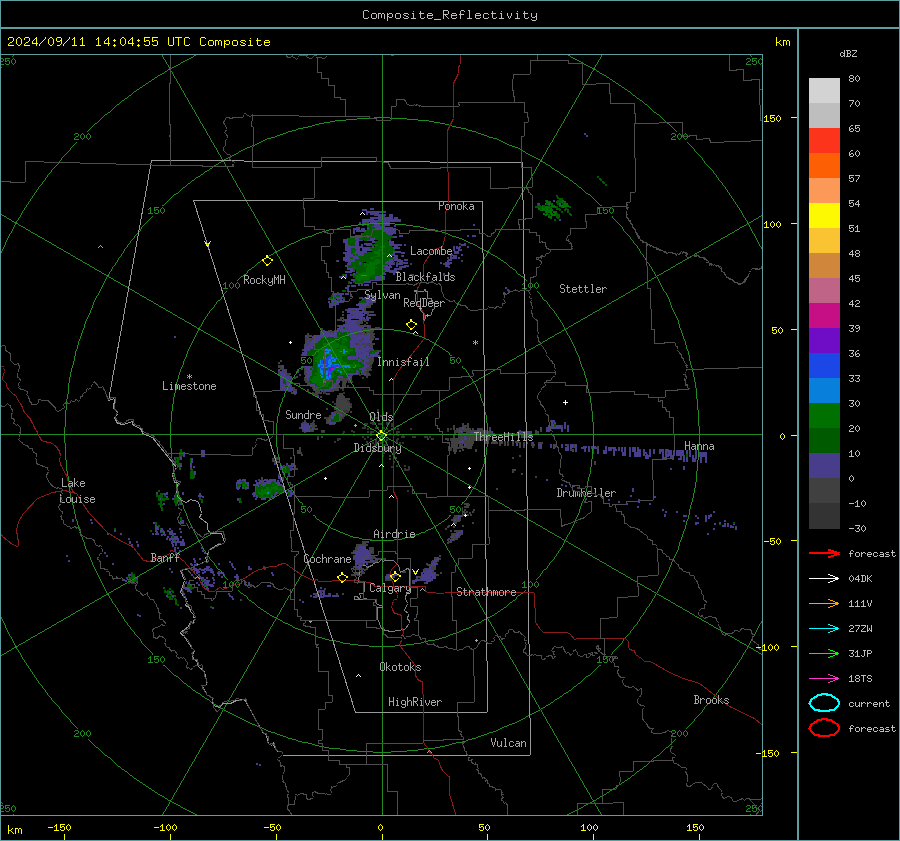
Task: Click the red forecast ellipse icon
Action: click(824, 728)
